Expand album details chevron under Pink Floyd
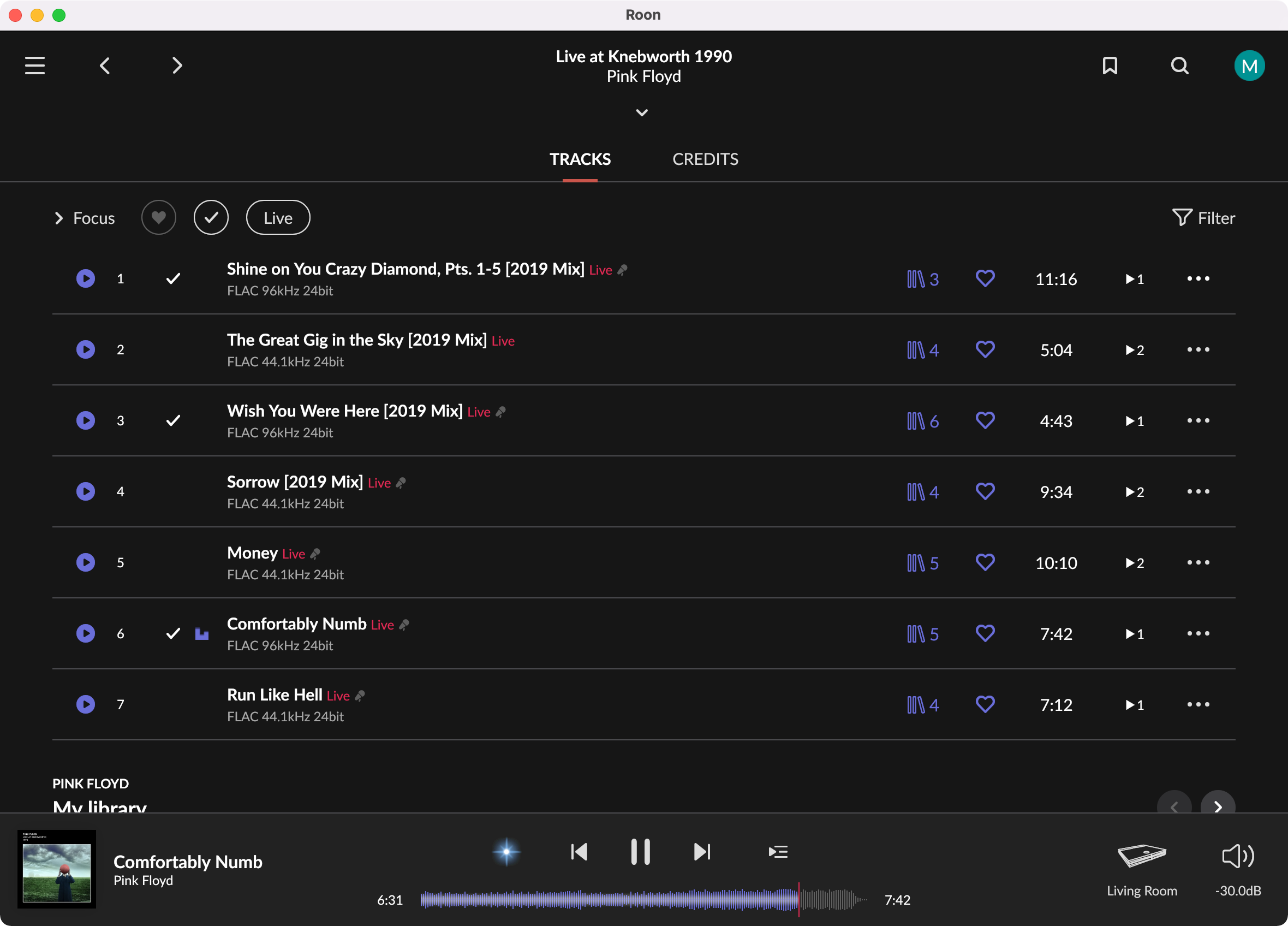Image resolution: width=1288 pixels, height=926 pixels. (642, 112)
